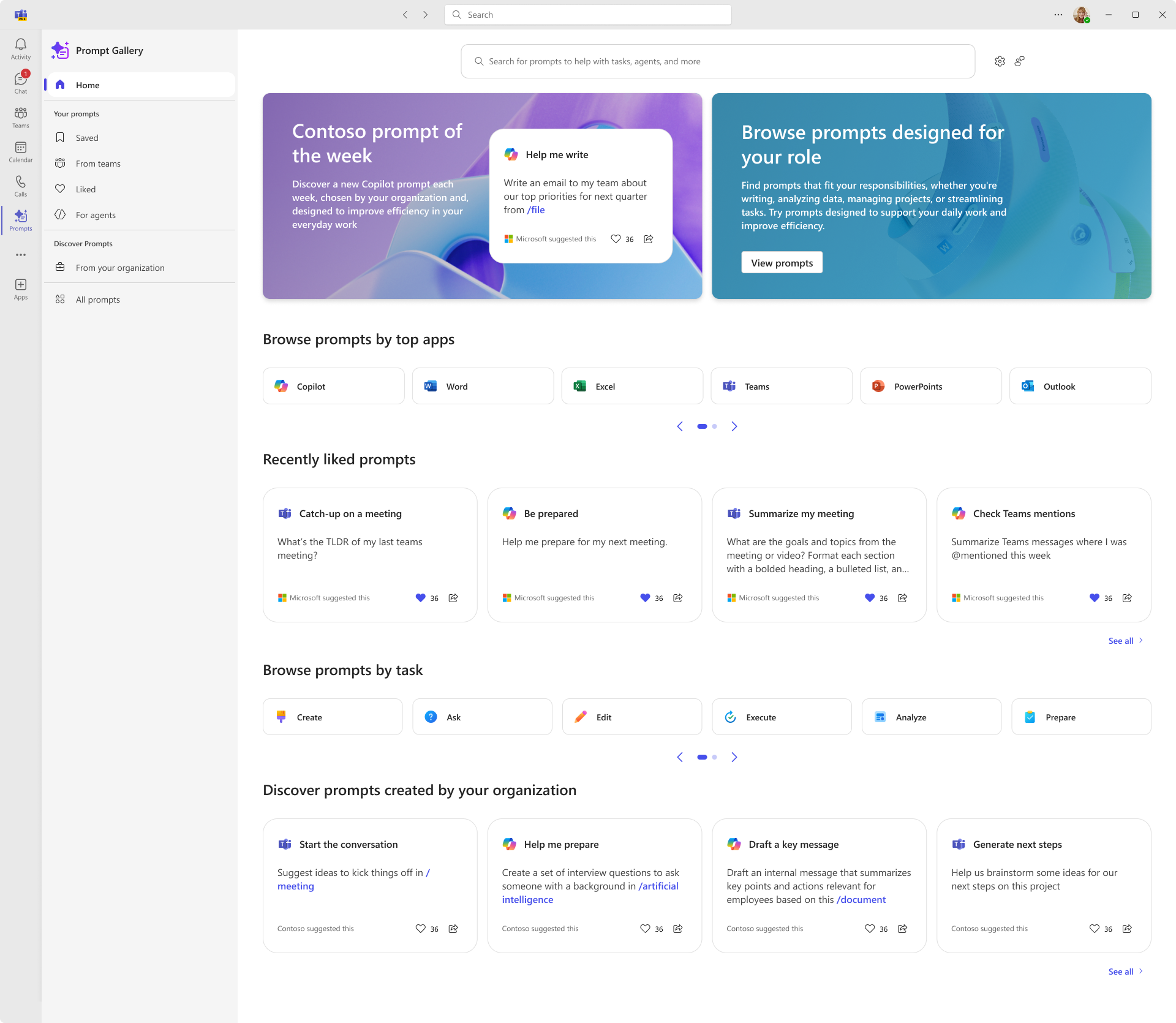
Task: Show more apps ellipsis in rail
Action: [21, 255]
